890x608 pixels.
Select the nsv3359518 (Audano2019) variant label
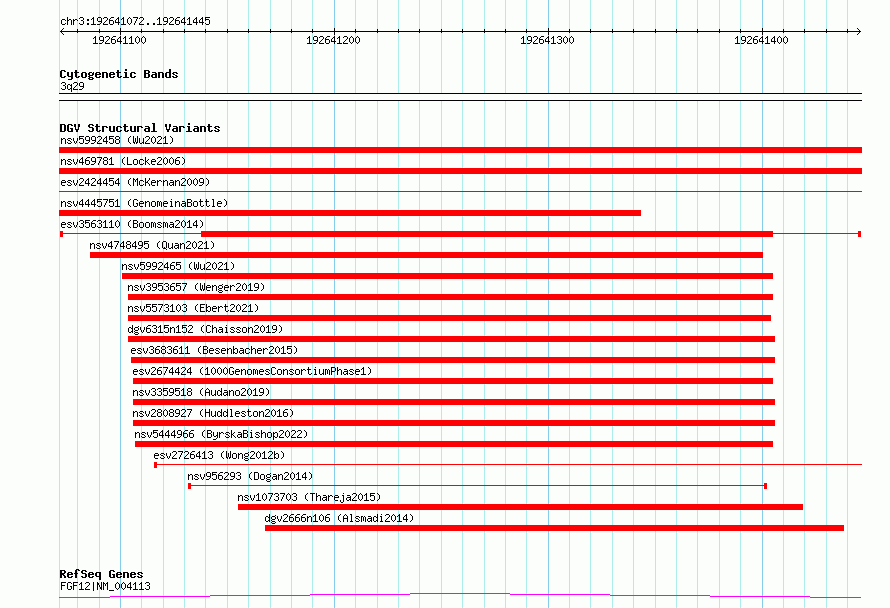pos(201,392)
